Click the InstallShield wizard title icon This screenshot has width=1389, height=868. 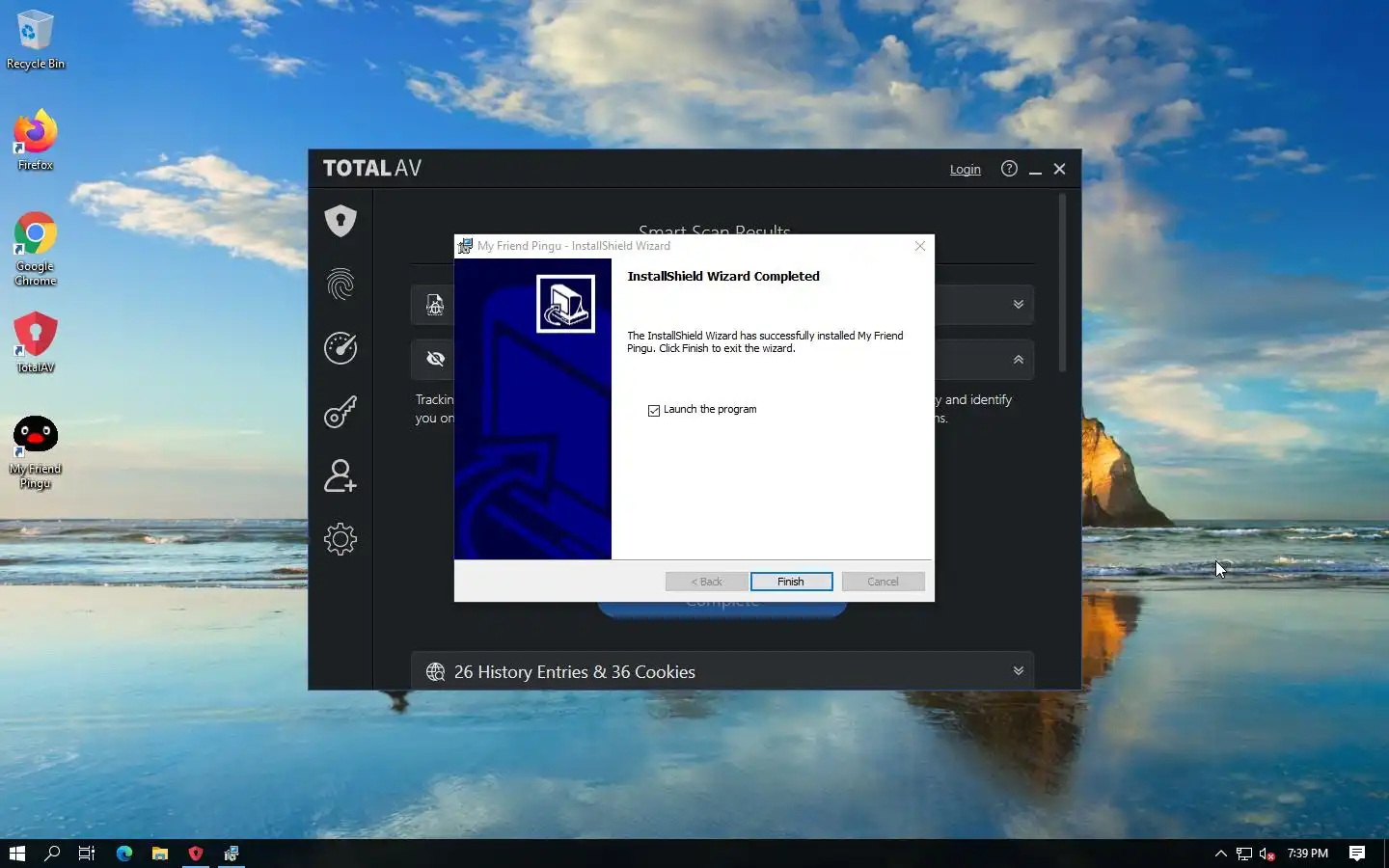click(465, 246)
